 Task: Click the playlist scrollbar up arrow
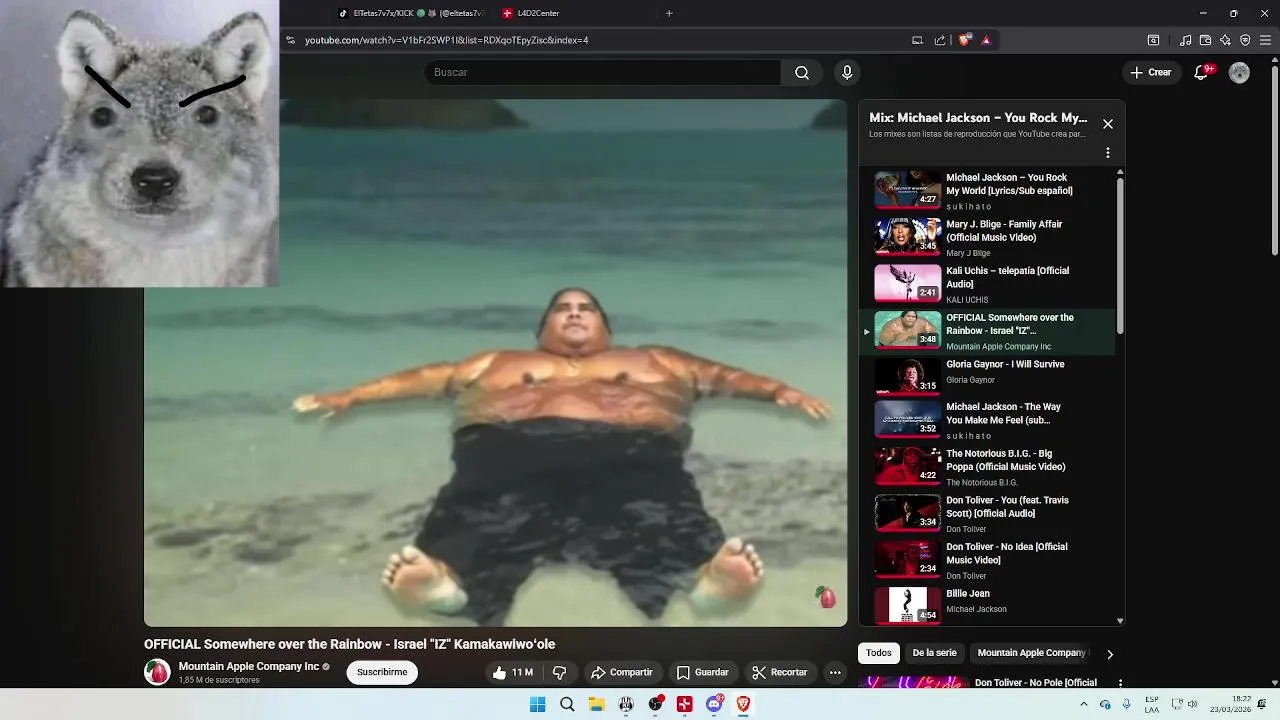click(1120, 172)
